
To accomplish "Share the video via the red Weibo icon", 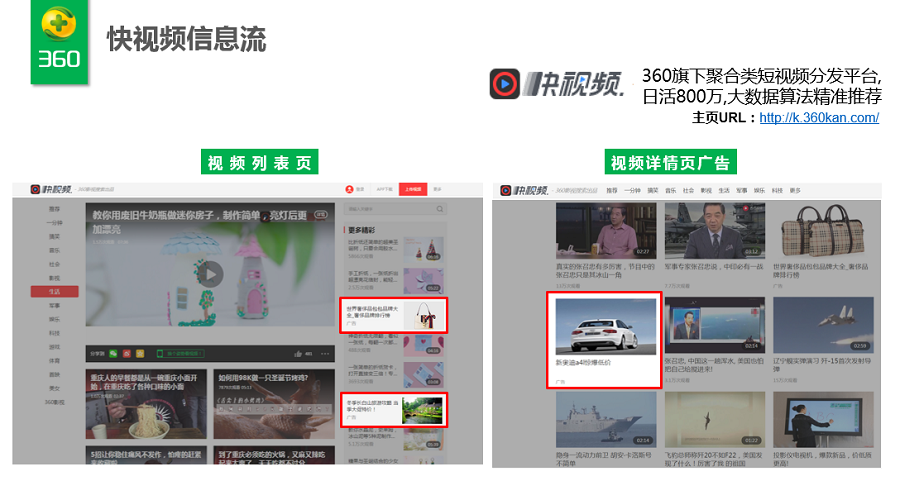I will (127, 354).
